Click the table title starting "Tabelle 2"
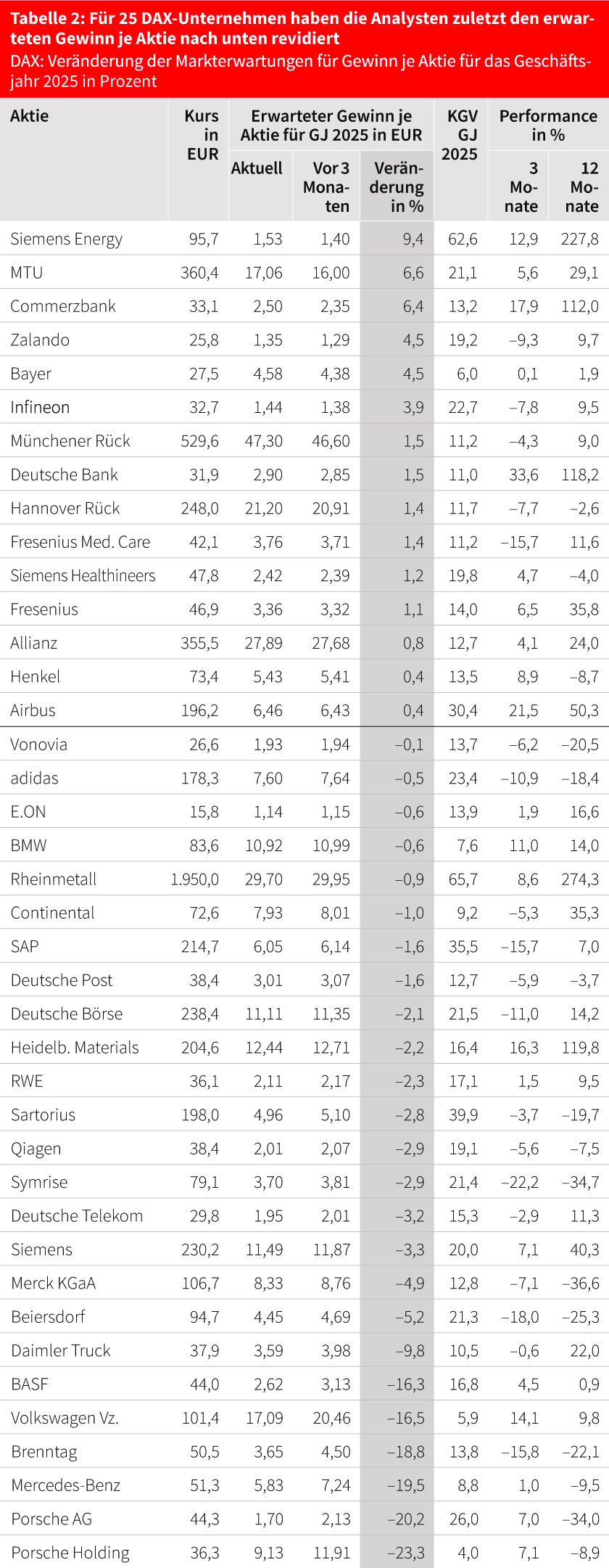The height and width of the screenshot is (1568, 609). pos(302,28)
